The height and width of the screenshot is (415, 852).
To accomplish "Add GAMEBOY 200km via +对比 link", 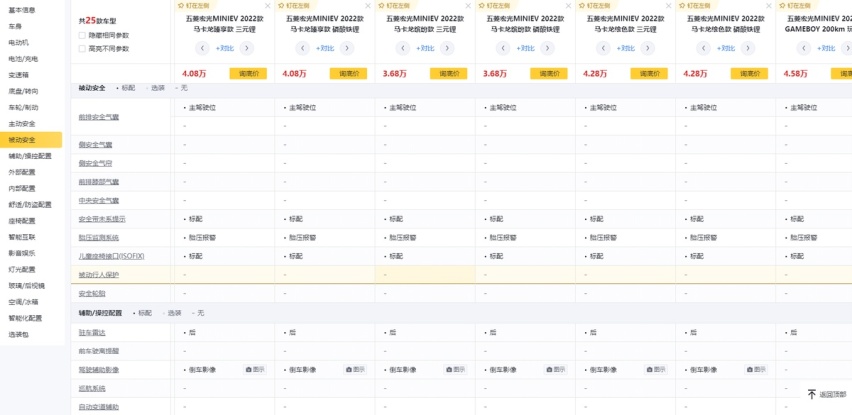I will [825, 48].
